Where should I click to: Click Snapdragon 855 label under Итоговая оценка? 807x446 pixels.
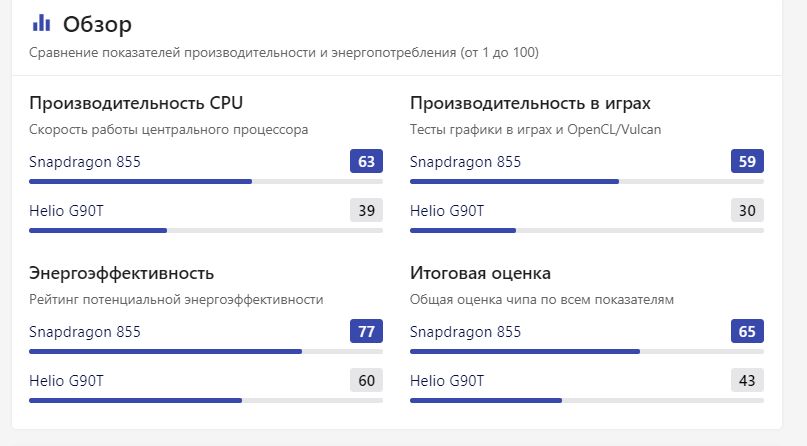pyautogui.click(x=465, y=332)
